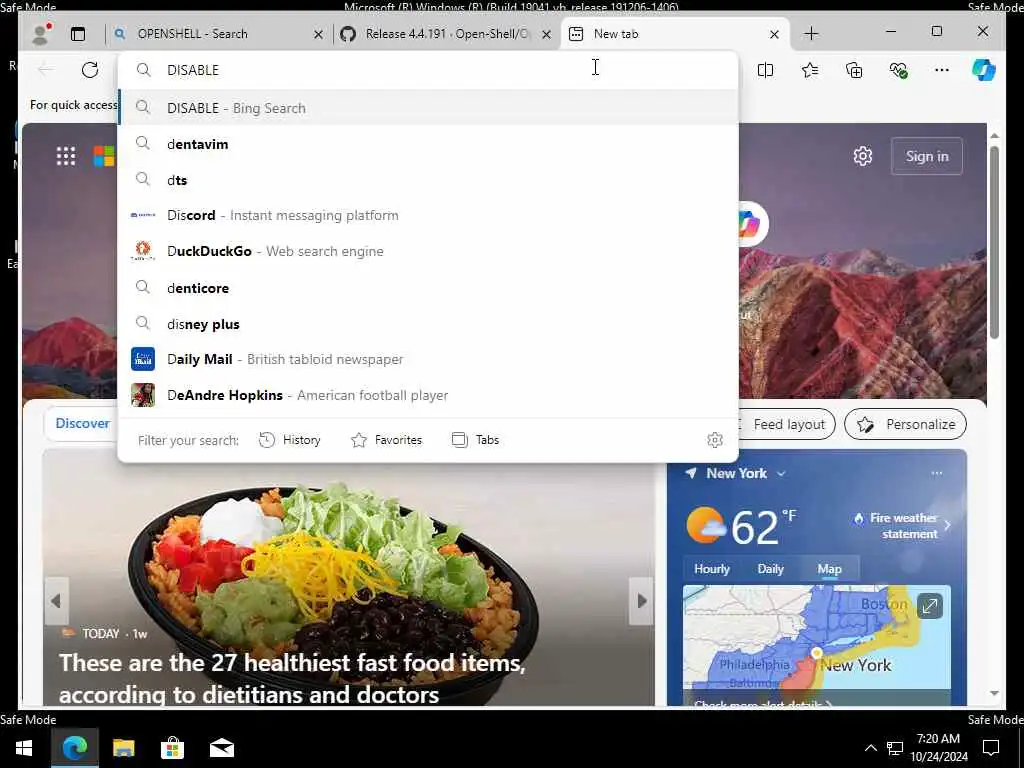This screenshot has width=1024, height=768.
Task: Click the 62°F temperature reading
Action: (x=763, y=526)
